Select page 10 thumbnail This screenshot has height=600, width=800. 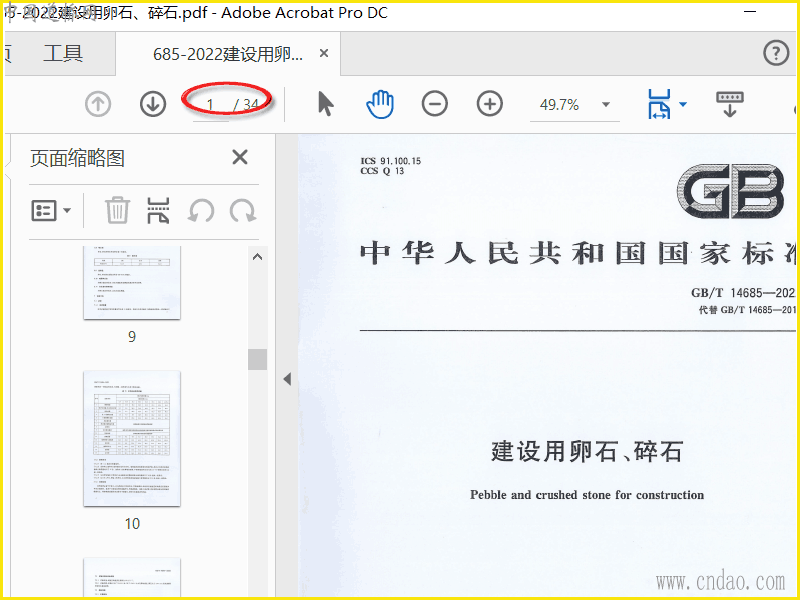pyautogui.click(x=132, y=439)
